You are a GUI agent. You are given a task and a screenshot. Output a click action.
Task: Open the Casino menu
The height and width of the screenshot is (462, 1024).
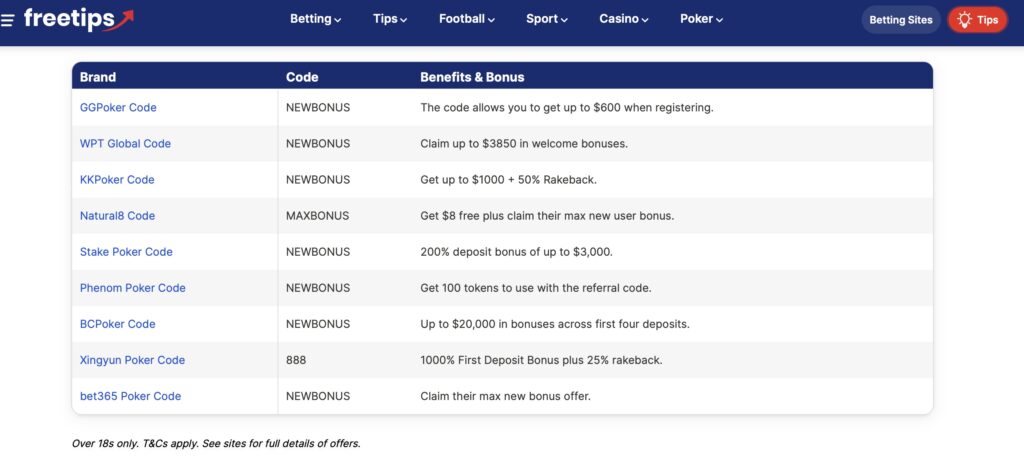[624, 19]
